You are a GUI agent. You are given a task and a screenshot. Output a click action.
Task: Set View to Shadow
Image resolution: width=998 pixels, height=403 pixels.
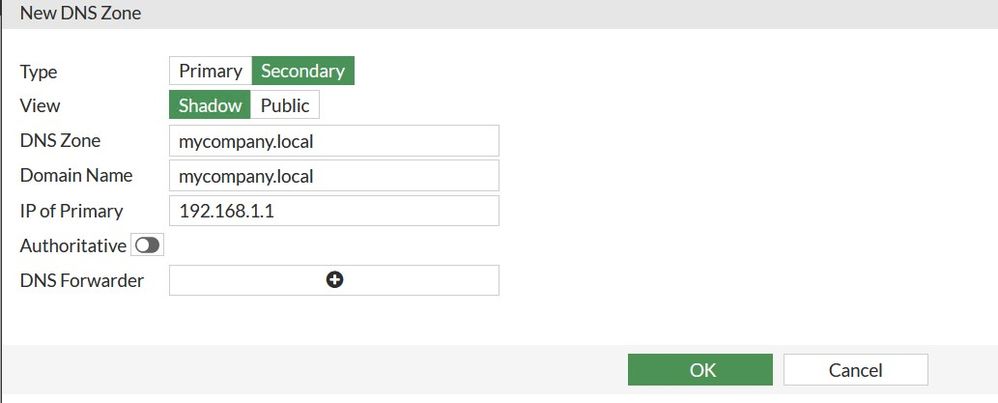[x=210, y=105]
